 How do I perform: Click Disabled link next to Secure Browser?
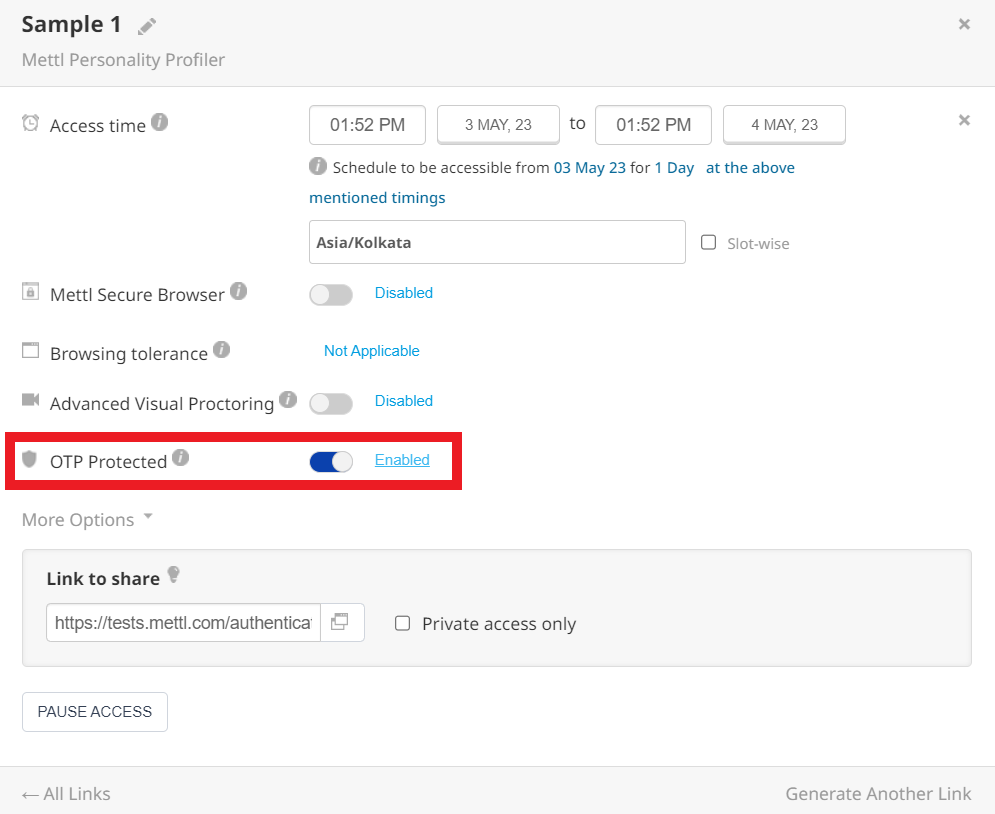coord(404,293)
